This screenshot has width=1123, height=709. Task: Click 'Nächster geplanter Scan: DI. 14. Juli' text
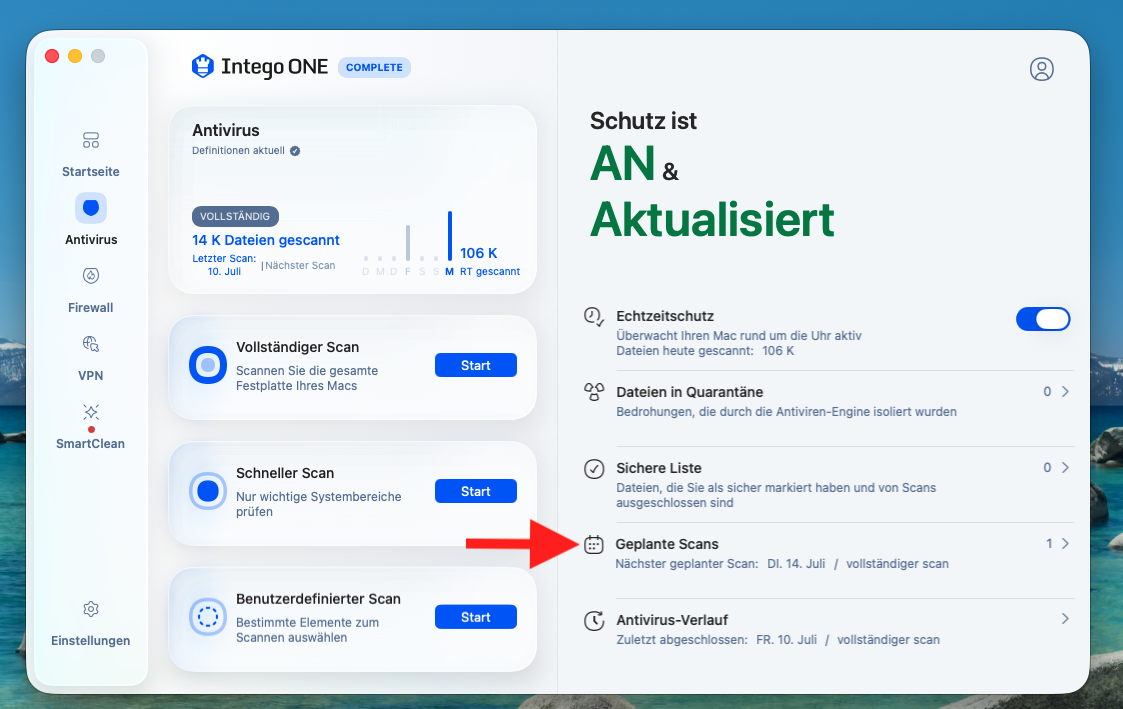click(720, 564)
